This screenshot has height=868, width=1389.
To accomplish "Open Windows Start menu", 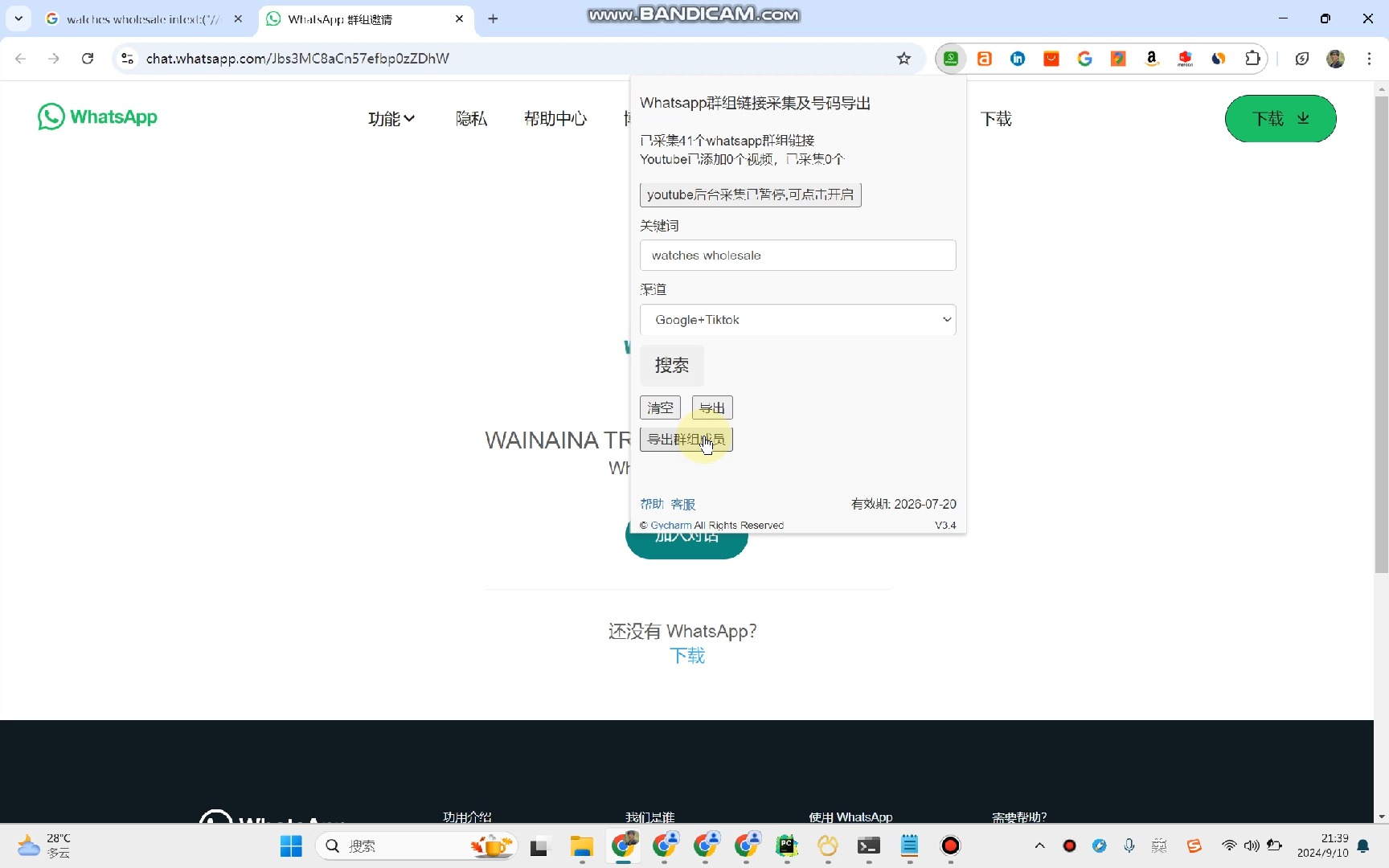I will 291,845.
